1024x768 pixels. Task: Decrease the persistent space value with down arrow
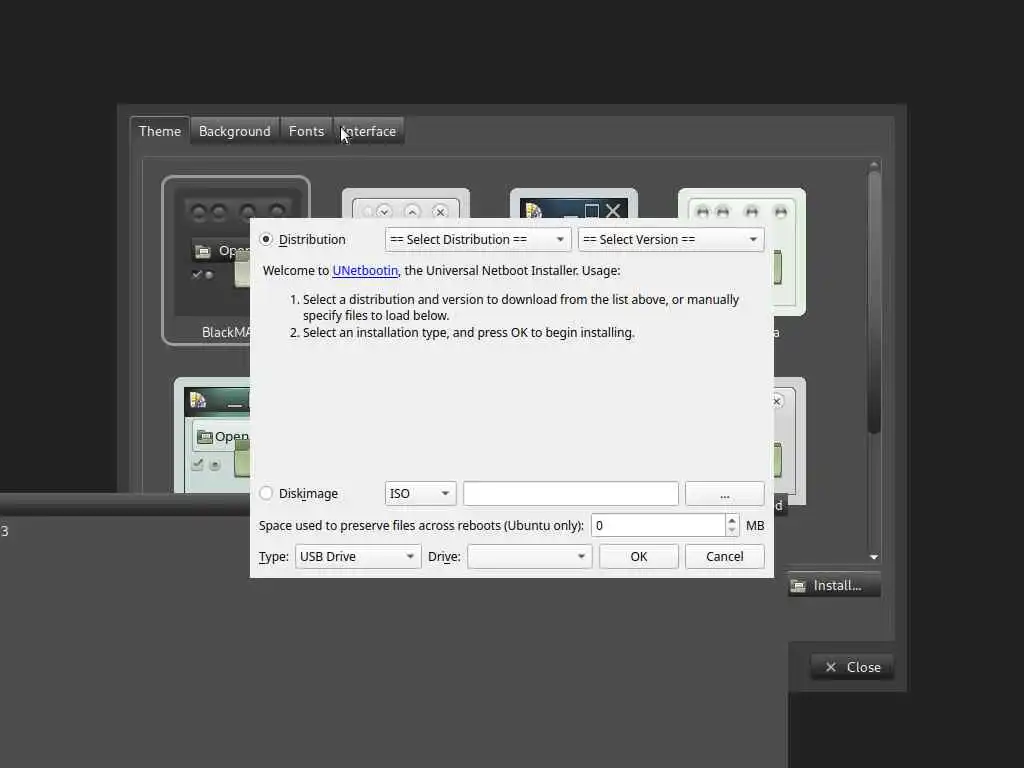[x=732, y=530]
